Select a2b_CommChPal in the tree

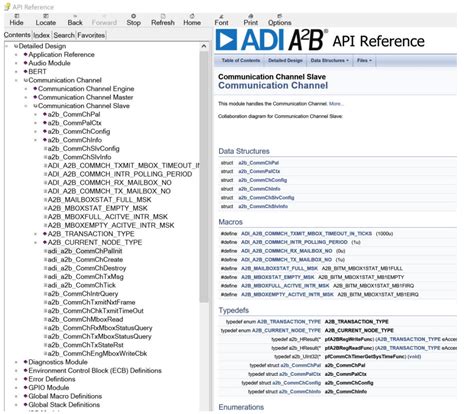point(74,114)
